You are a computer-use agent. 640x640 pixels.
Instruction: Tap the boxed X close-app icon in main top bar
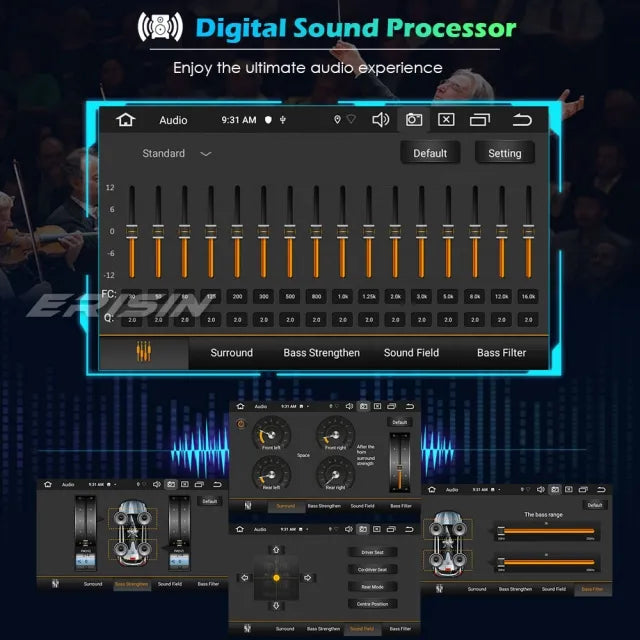click(x=446, y=120)
